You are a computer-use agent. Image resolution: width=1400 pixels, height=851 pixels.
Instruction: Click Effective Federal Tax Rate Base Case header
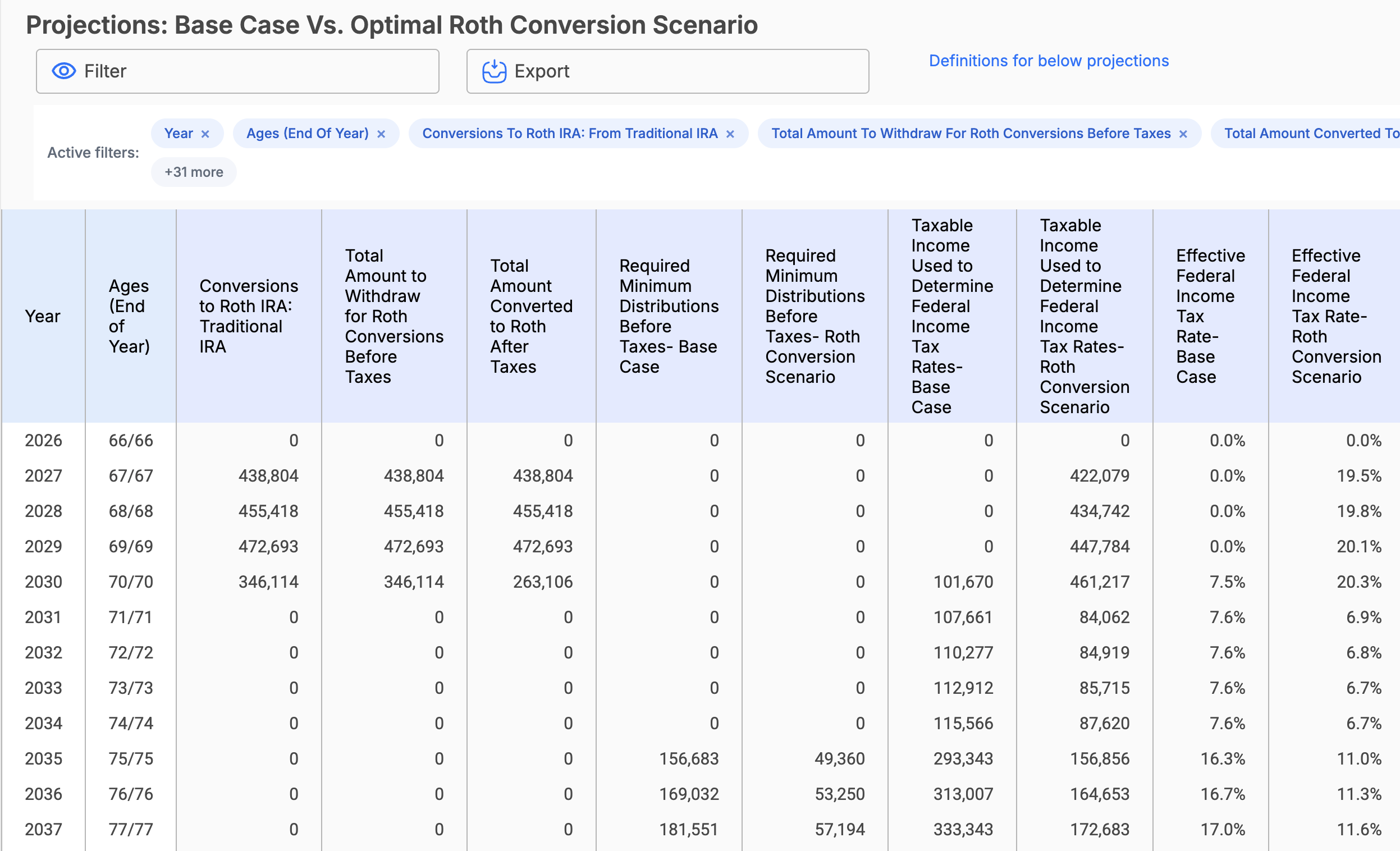pyautogui.click(x=1210, y=317)
